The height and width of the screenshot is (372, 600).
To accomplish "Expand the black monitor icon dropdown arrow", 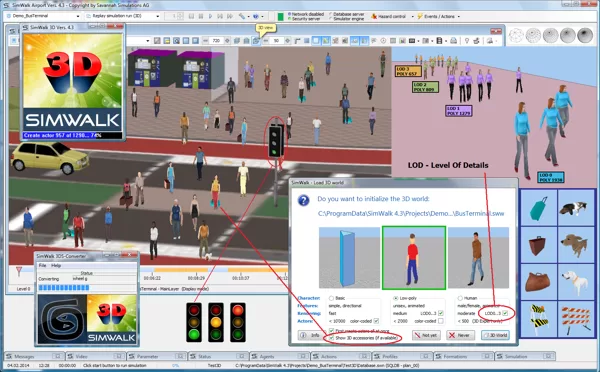I will pyautogui.click(x=418, y=41).
